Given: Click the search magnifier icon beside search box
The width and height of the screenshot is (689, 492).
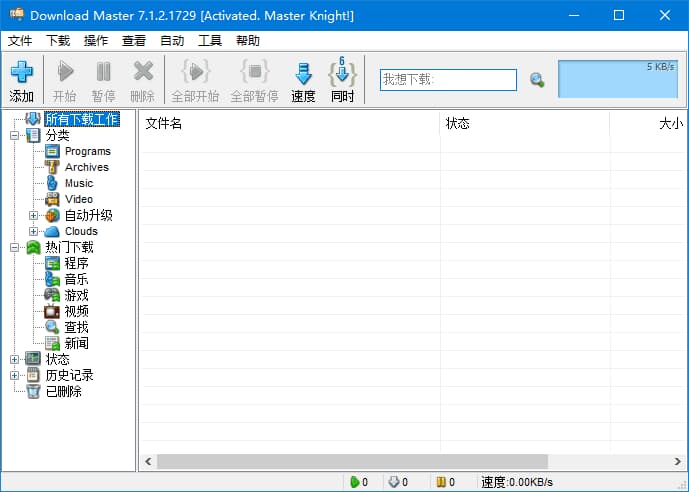Looking at the screenshot, I should [x=537, y=80].
